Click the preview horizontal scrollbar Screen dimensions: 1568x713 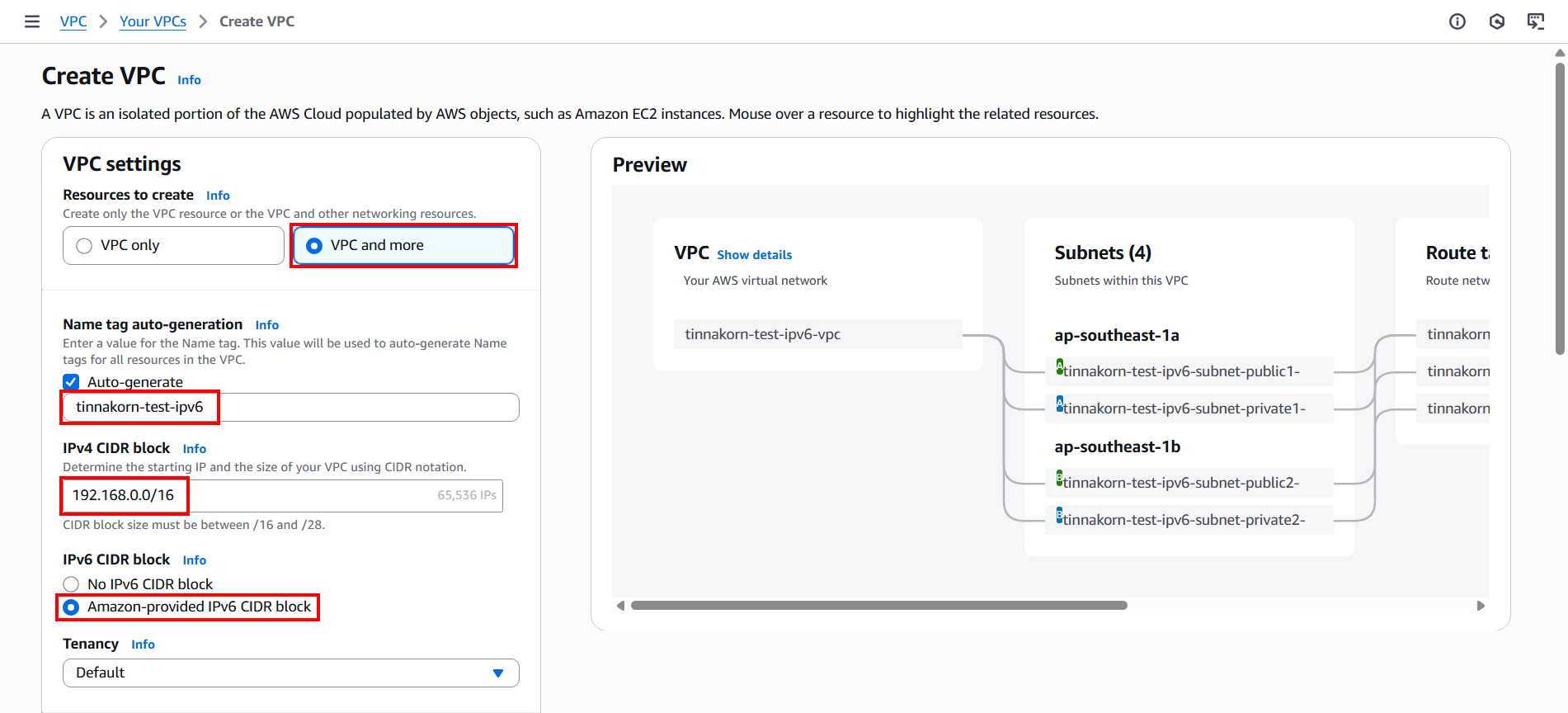pos(878,606)
